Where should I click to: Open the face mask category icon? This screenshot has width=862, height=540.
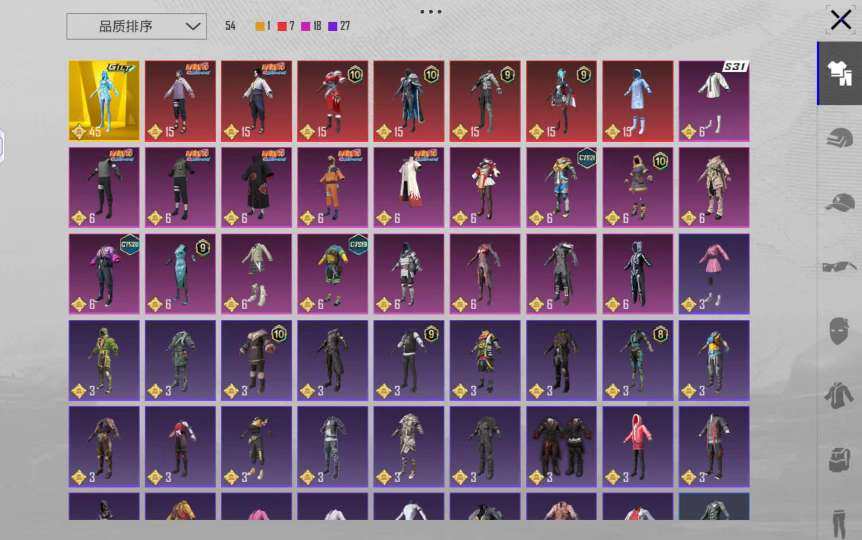pos(839,331)
